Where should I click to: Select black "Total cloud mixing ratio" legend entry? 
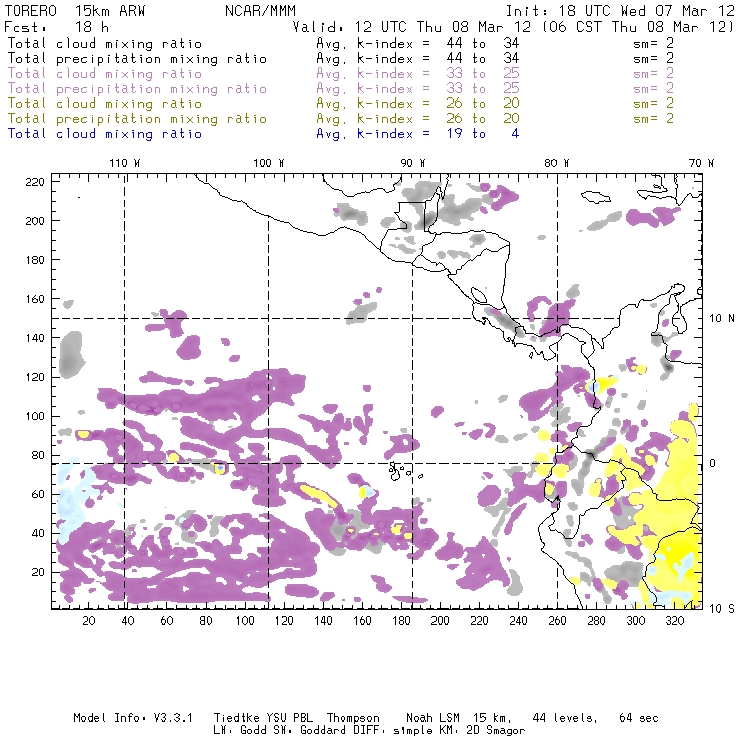105,44
